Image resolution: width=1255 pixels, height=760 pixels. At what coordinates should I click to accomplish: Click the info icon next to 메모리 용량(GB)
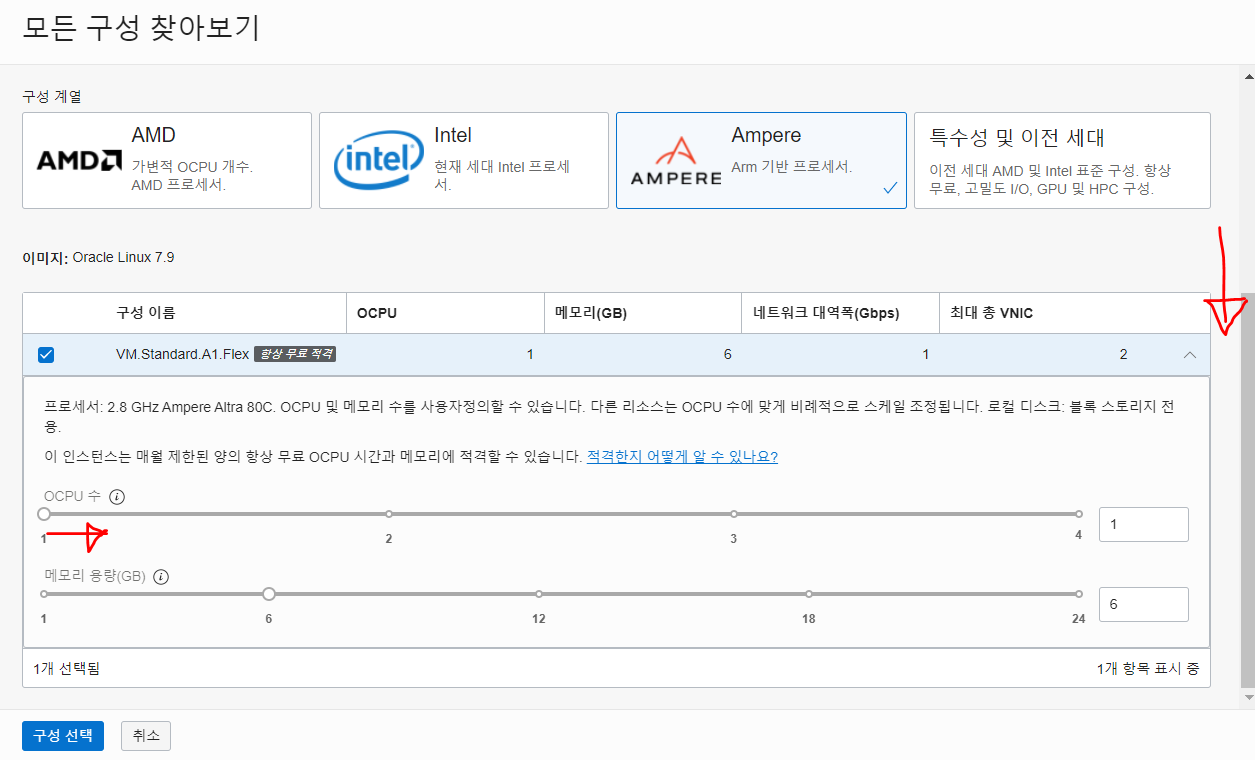coord(161,577)
